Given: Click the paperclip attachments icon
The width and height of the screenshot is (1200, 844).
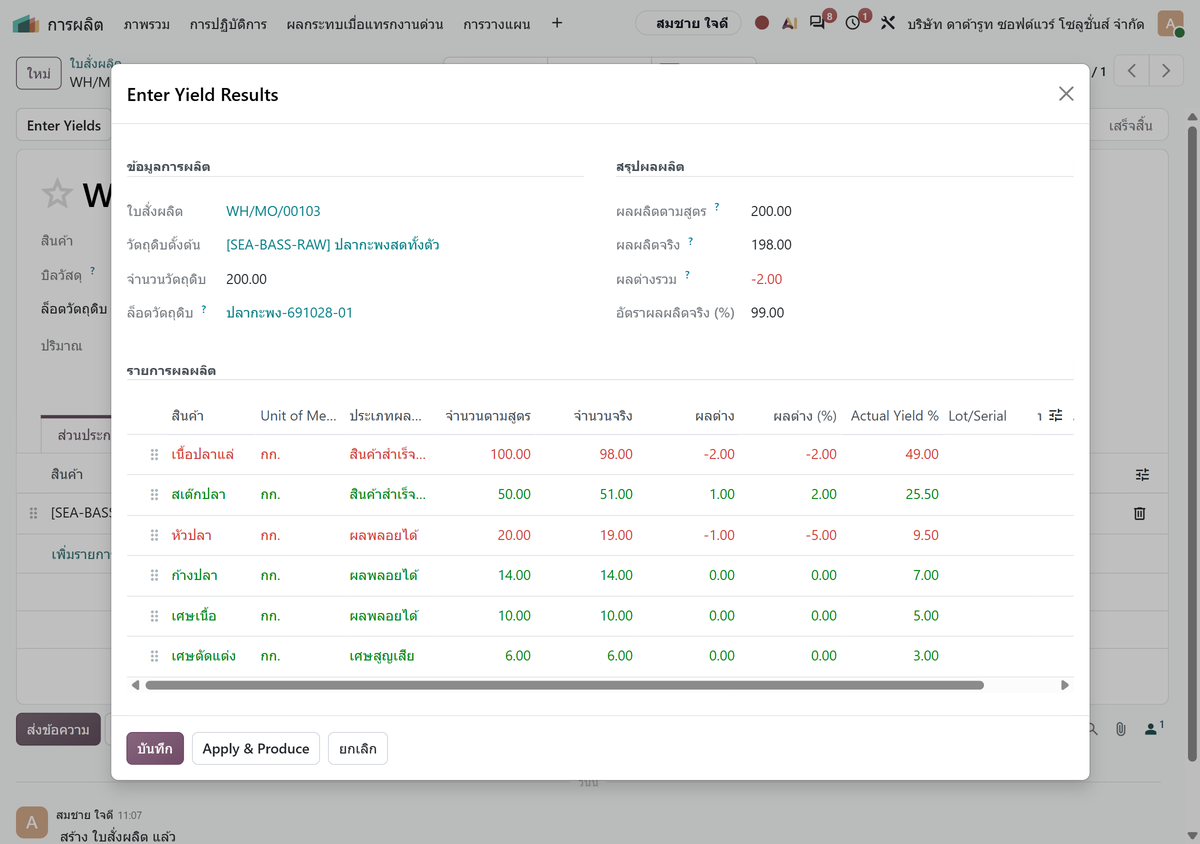Looking at the screenshot, I should point(1121,729).
